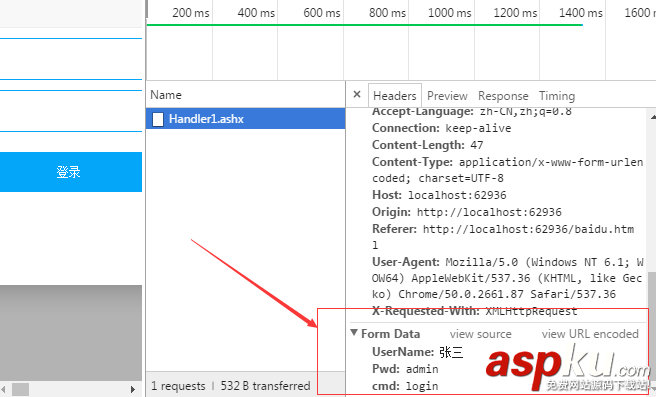Click the 800 ms timeline marker

(x=387, y=13)
